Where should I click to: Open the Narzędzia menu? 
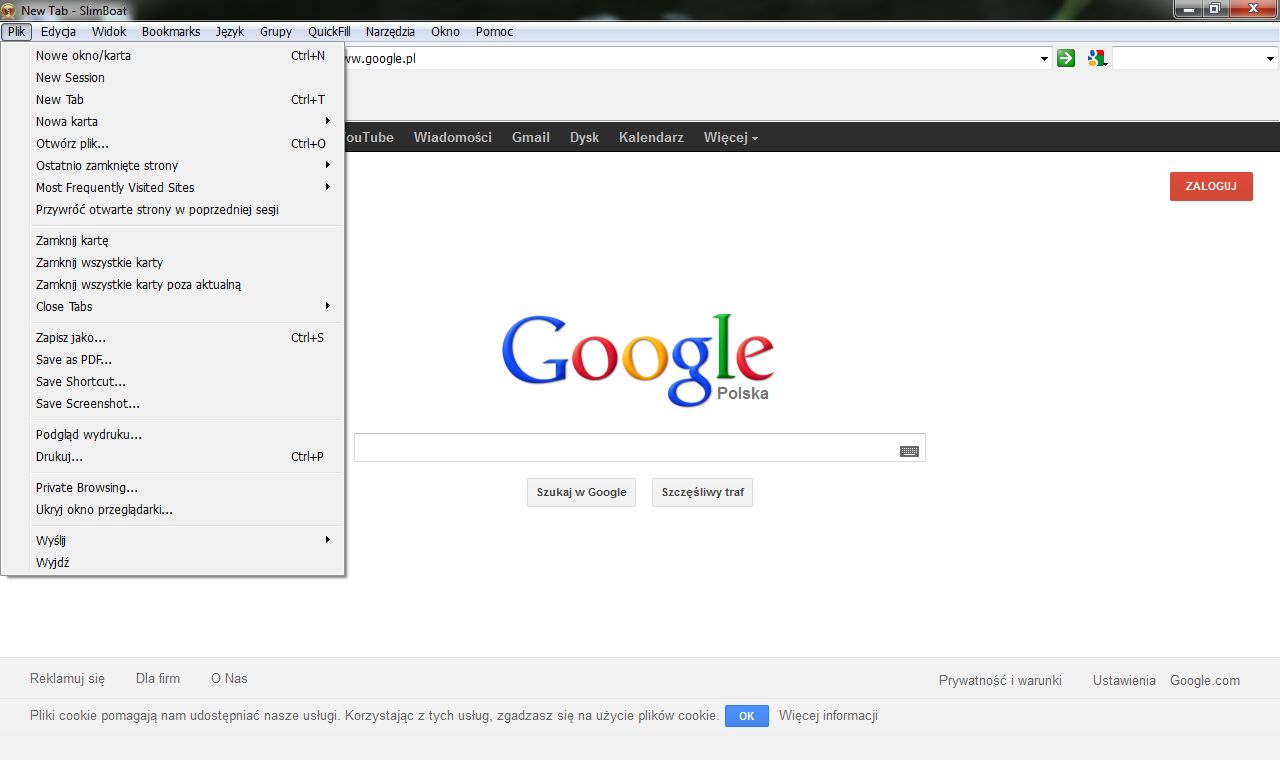tap(390, 32)
